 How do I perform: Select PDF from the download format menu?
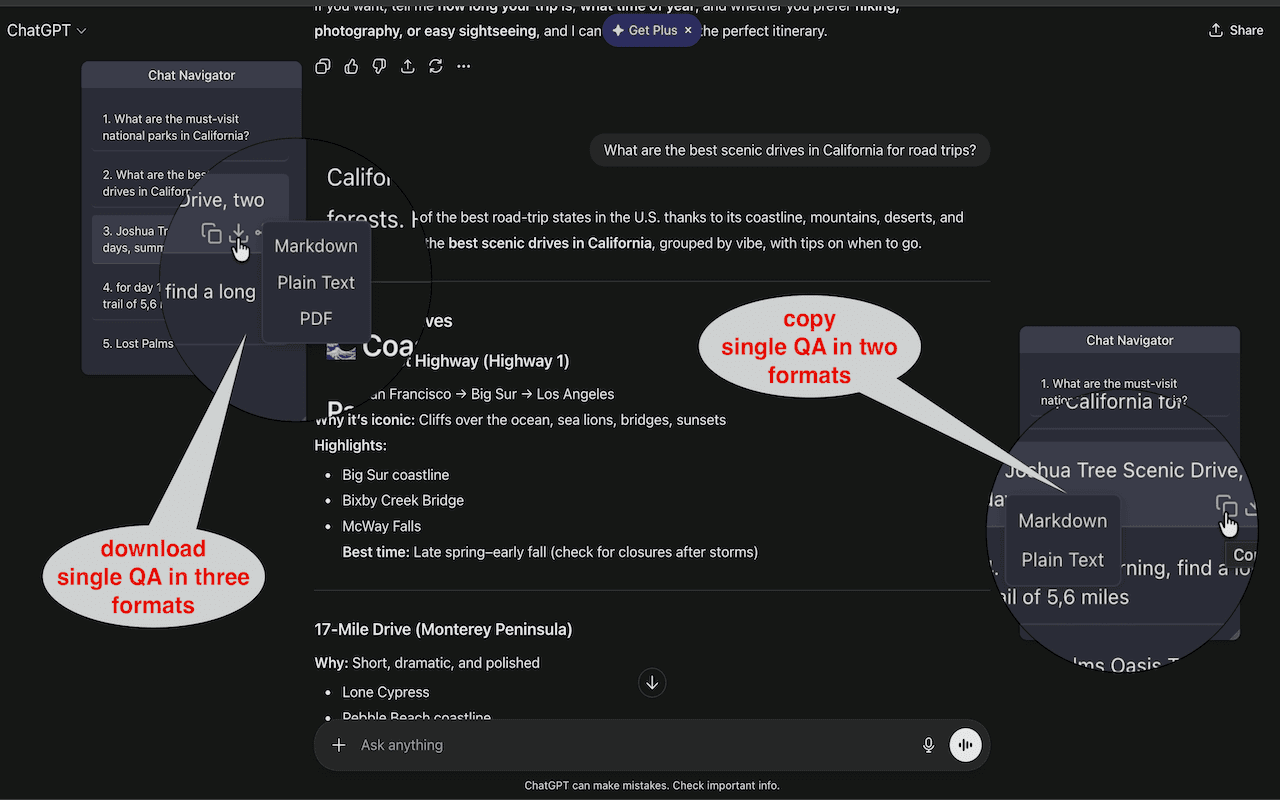click(316, 318)
